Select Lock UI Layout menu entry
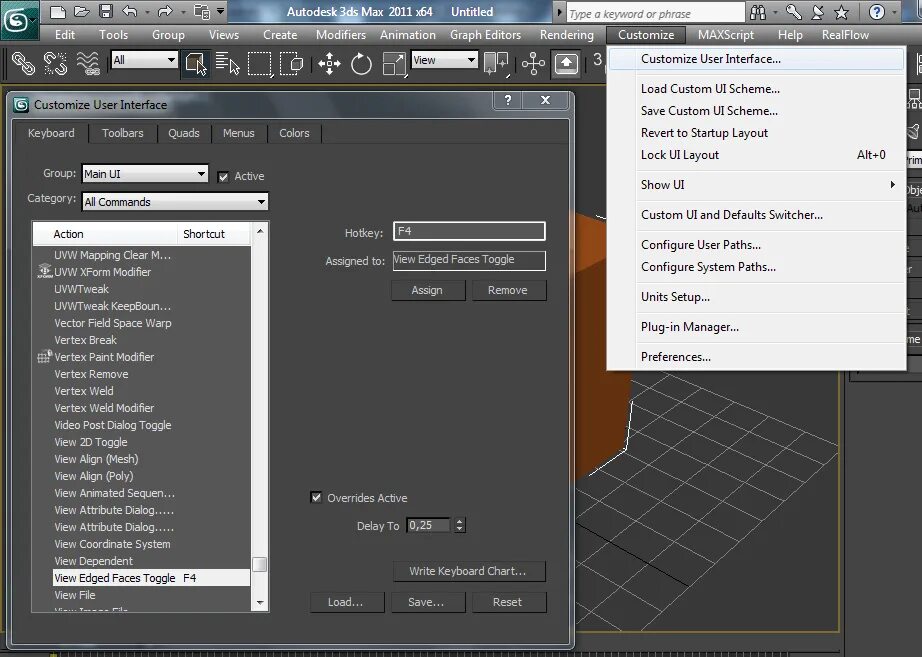Viewport: 922px width, 657px height. tap(756, 155)
